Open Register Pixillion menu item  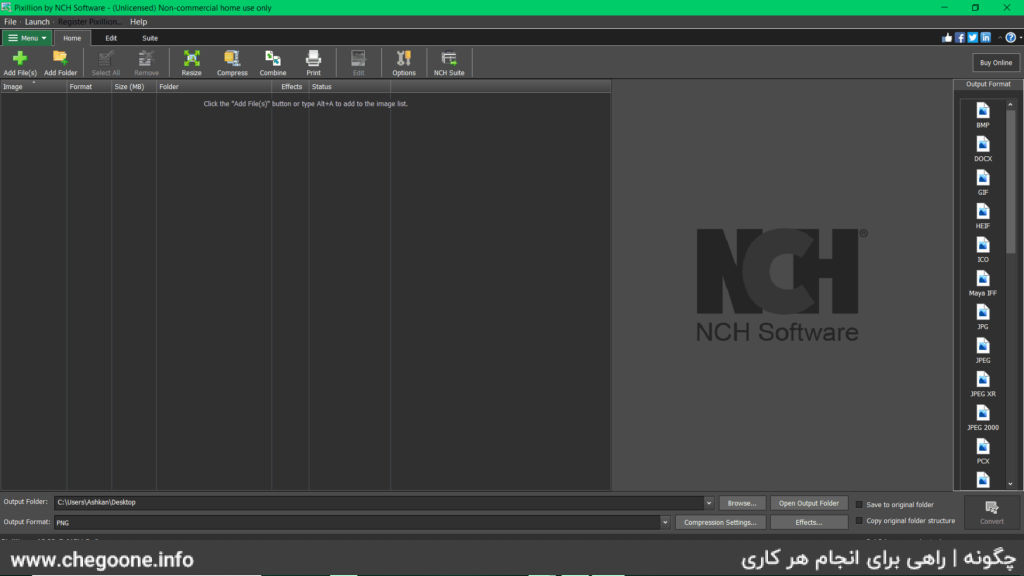89,22
